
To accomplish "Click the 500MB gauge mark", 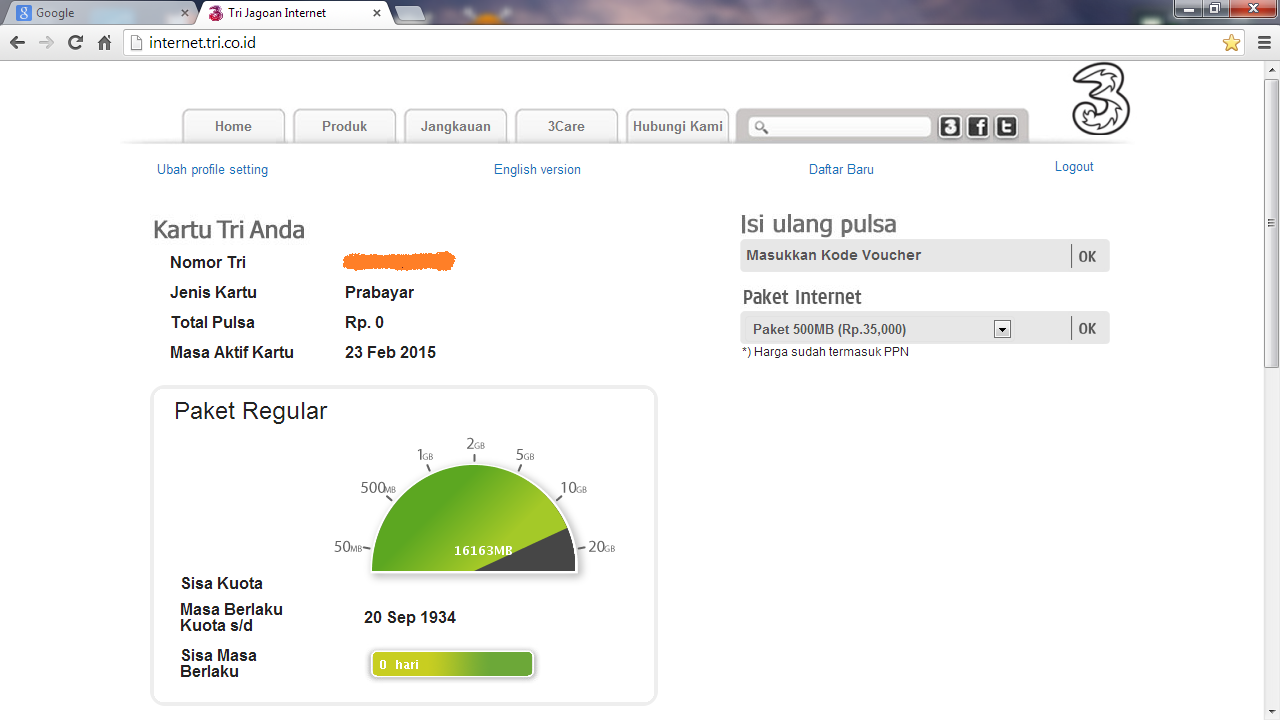I will 378,488.
